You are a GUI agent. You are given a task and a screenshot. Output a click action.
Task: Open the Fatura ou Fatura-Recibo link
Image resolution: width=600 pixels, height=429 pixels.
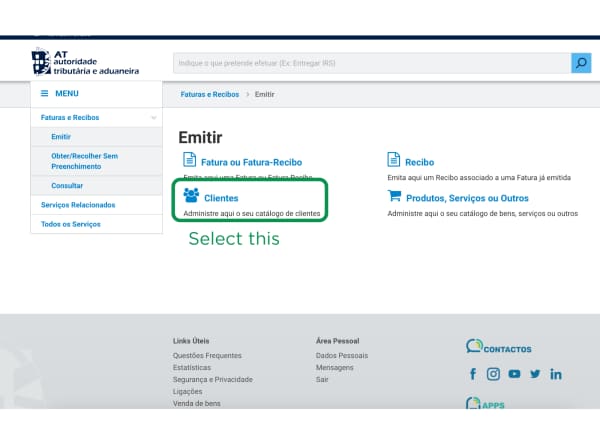(251, 162)
